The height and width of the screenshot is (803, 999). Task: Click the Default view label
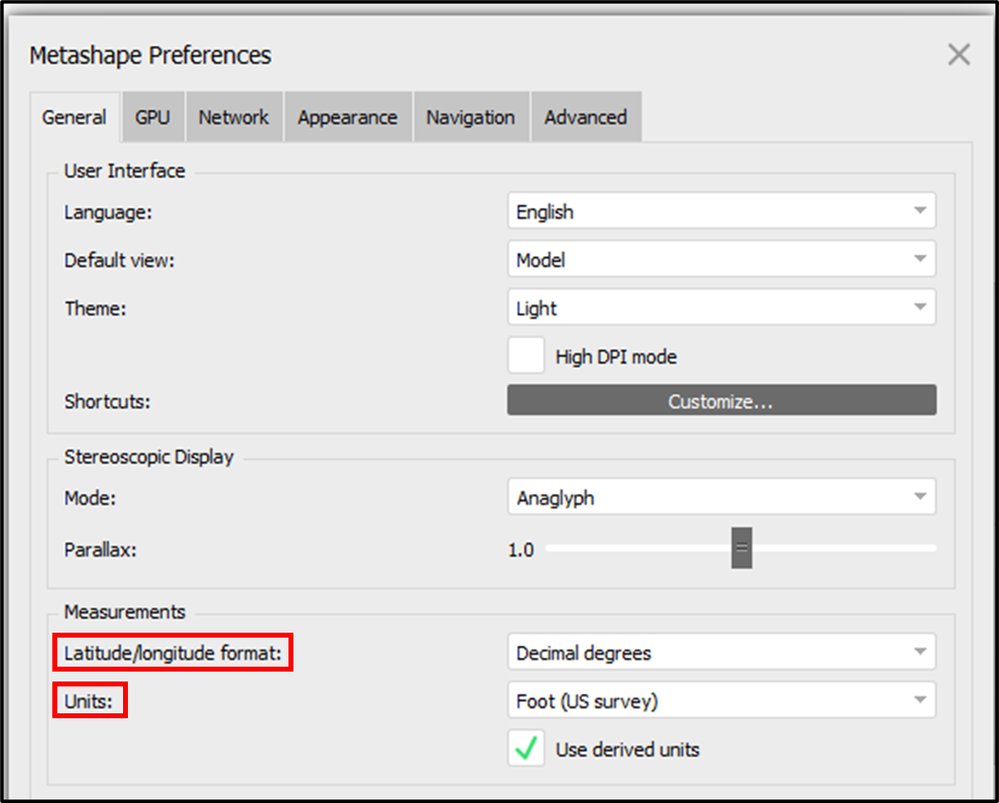point(119,261)
